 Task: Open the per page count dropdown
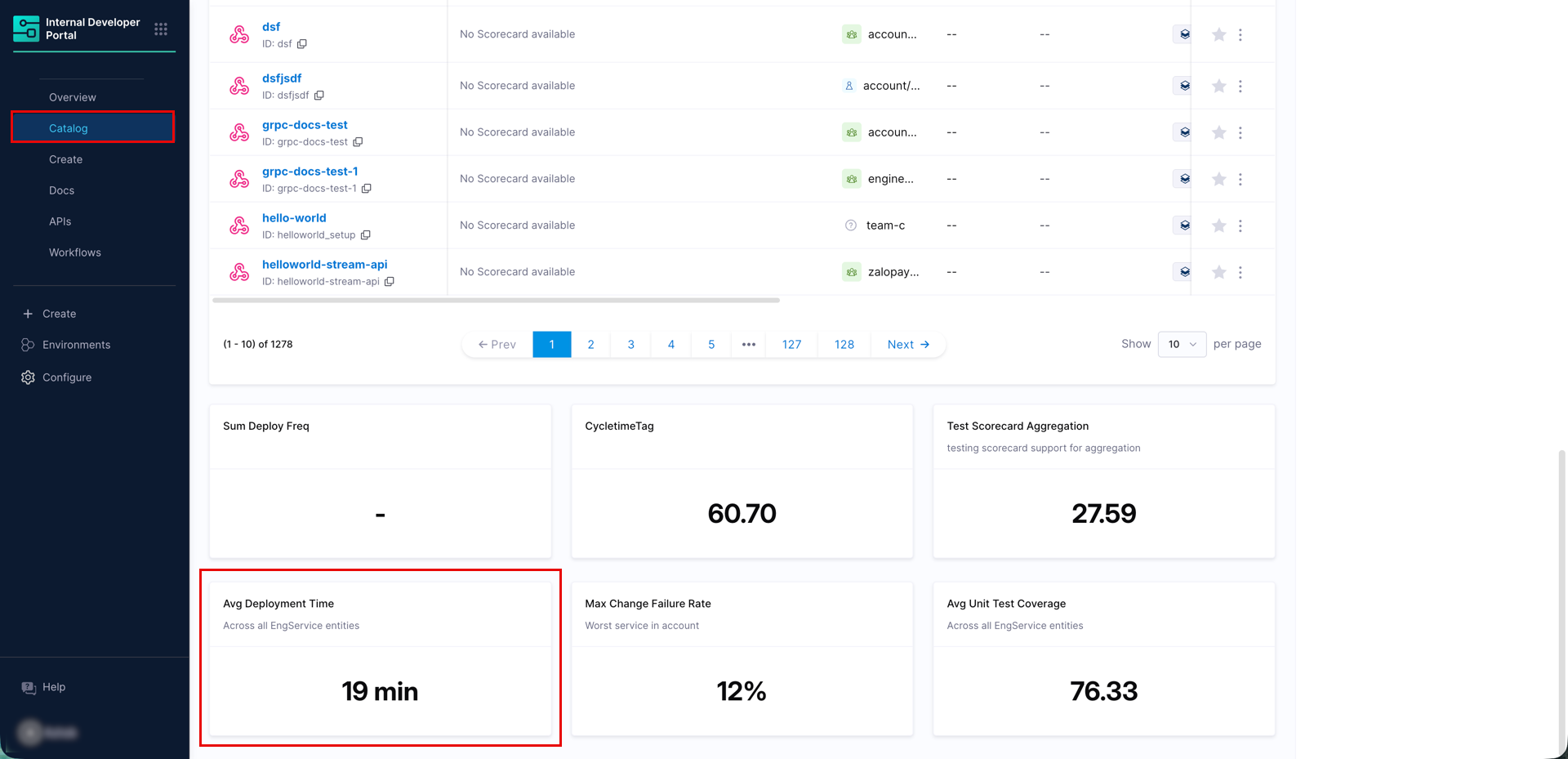[x=1182, y=344]
